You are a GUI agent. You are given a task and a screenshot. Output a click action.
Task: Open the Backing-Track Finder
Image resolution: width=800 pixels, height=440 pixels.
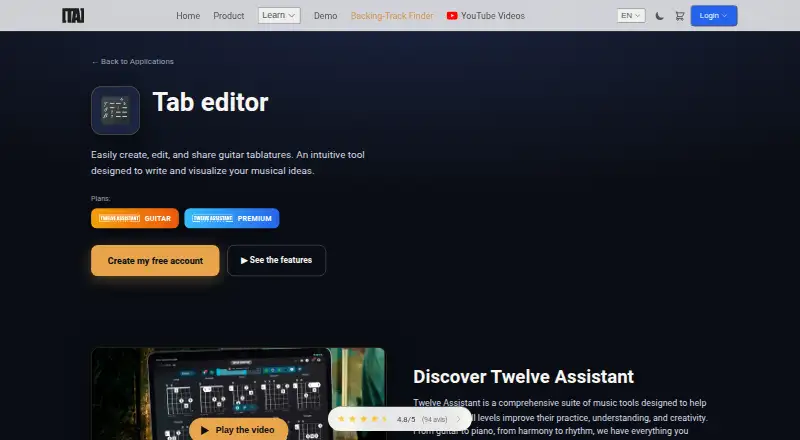coord(392,16)
